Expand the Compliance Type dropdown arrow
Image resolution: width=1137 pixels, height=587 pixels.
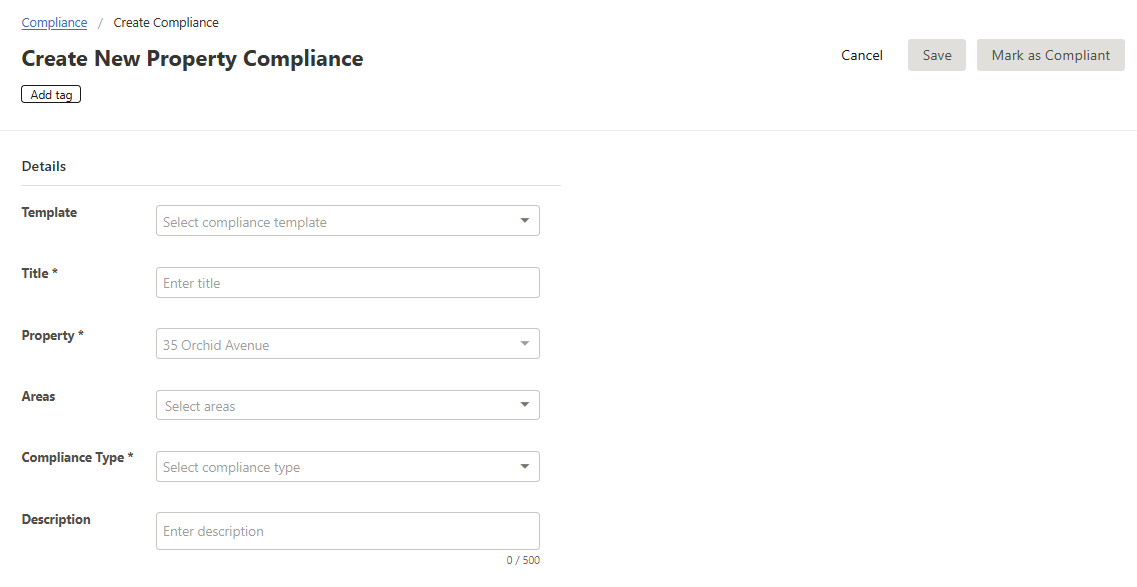tap(524, 467)
